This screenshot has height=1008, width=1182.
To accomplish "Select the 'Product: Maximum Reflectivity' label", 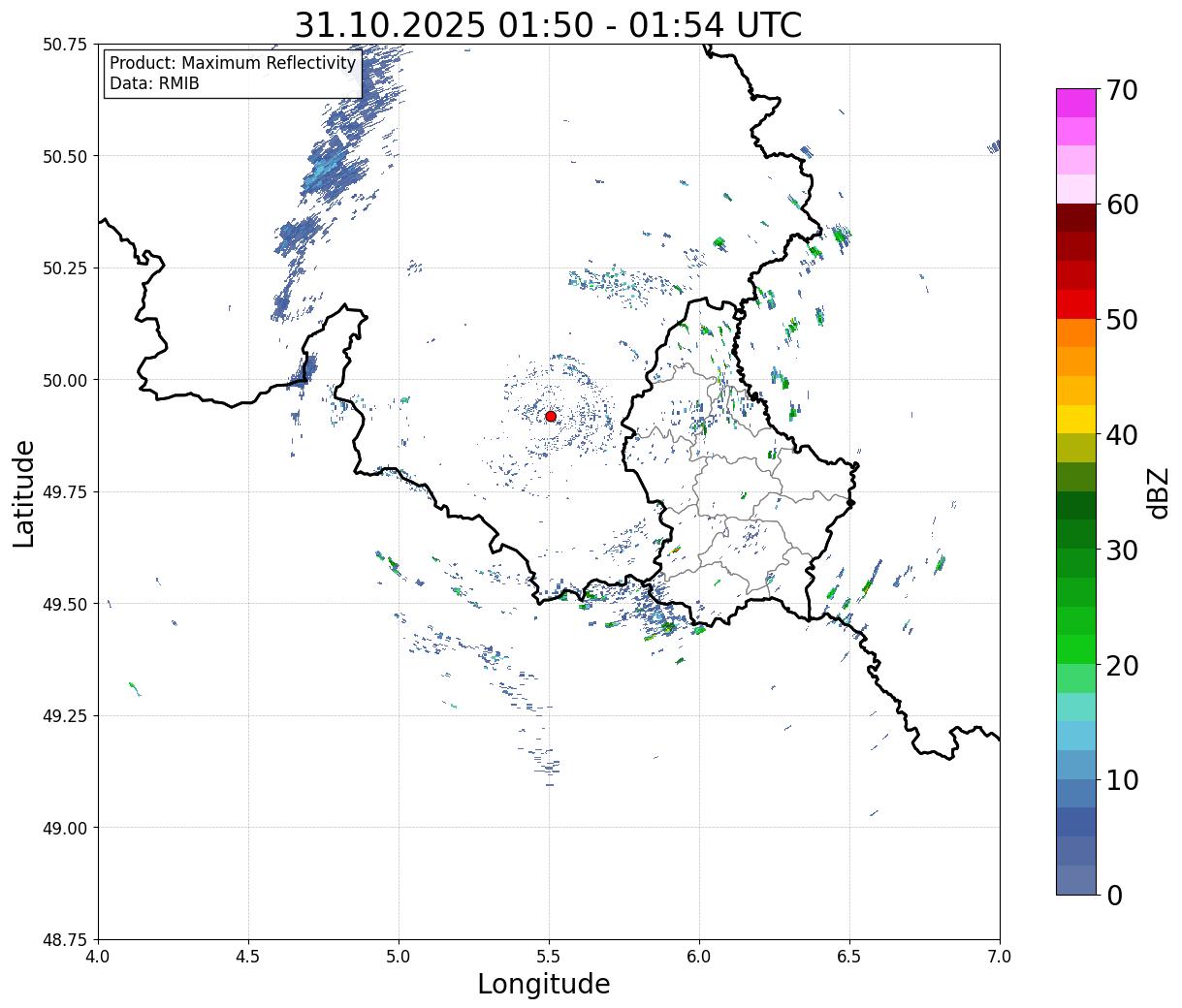I will pyautogui.click(x=233, y=64).
